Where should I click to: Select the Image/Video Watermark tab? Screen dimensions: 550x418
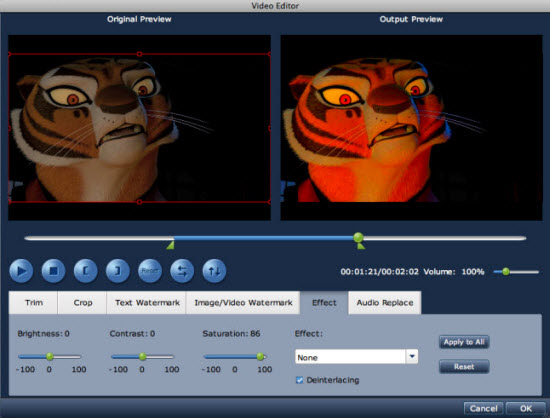pyautogui.click(x=243, y=303)
